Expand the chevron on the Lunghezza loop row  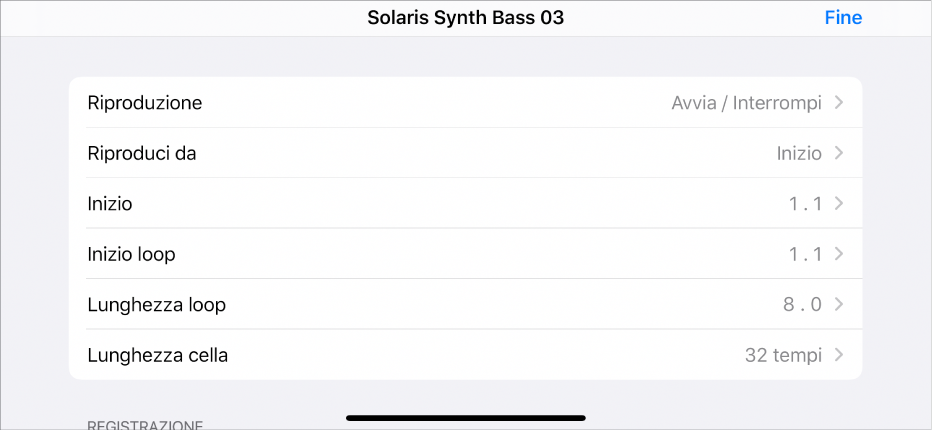point(839,305)
